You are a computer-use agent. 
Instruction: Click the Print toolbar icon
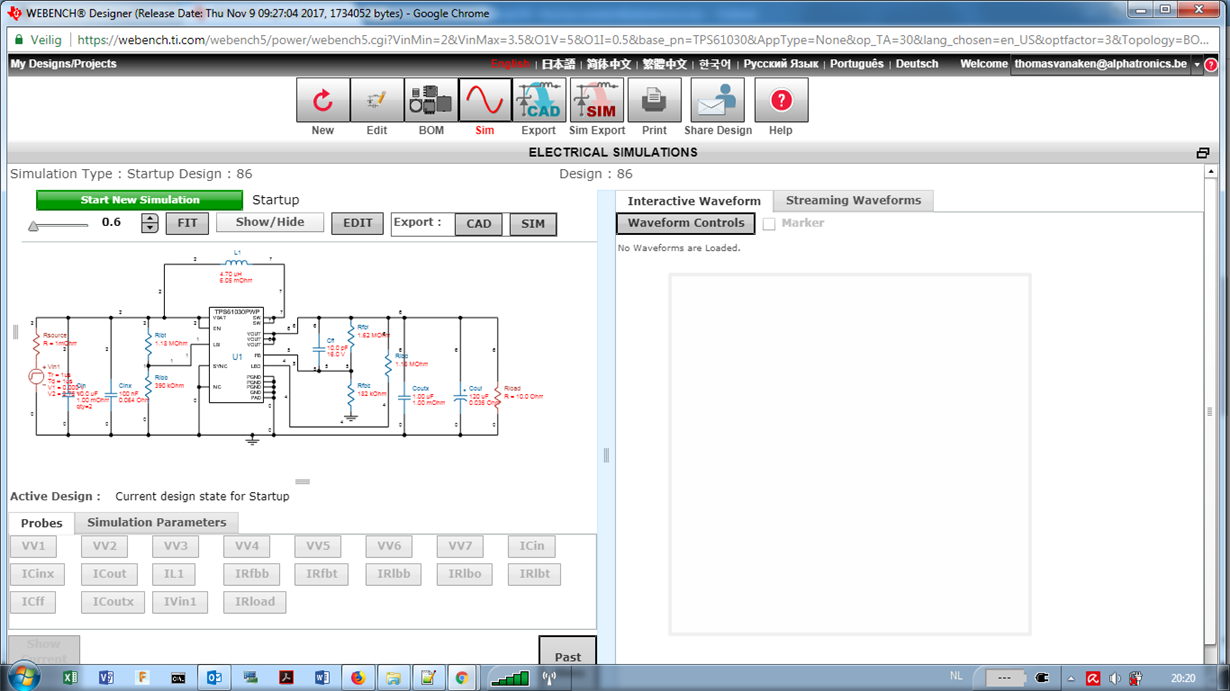click(654, 100)
